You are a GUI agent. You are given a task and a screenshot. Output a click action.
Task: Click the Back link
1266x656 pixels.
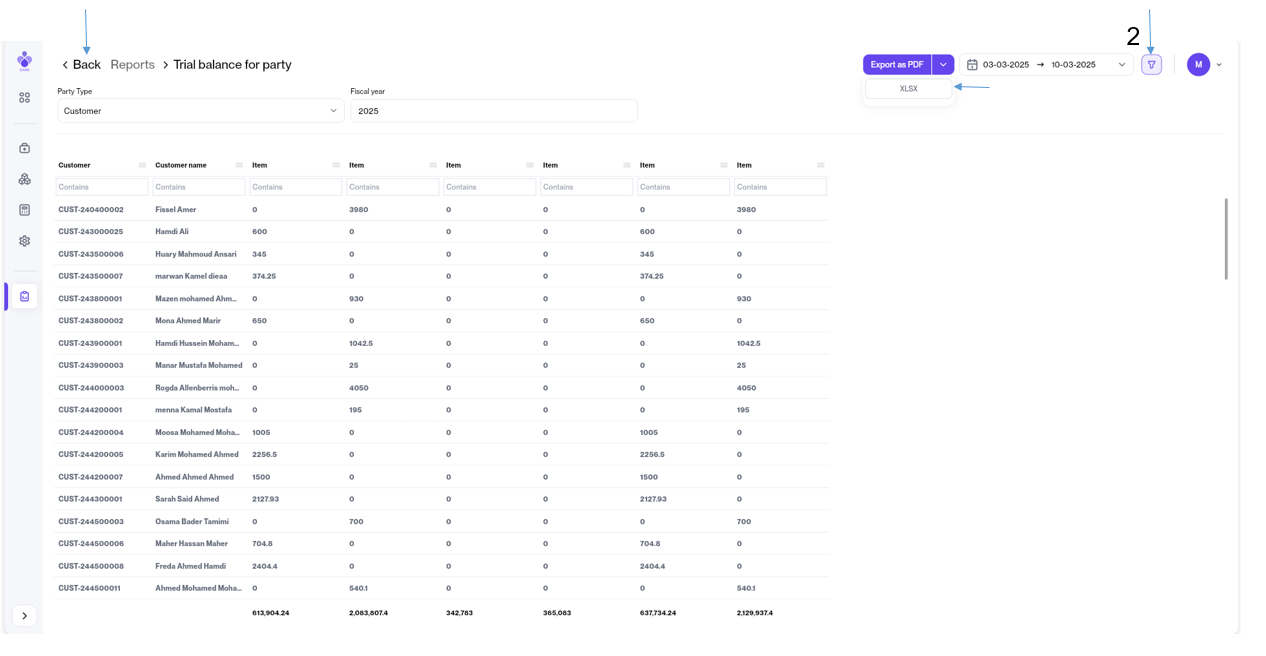[x=81, y=65]
